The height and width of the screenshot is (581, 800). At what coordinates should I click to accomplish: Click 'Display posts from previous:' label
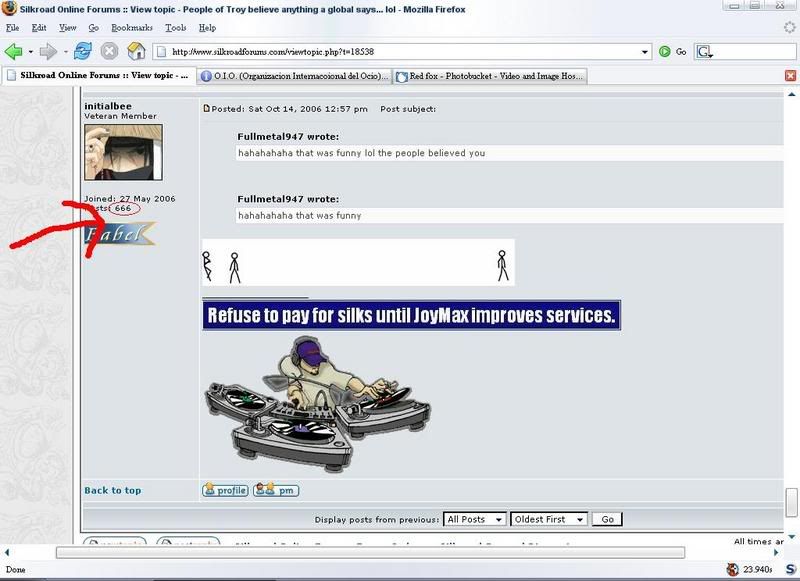pyautogui.click(x=377, y=519)
